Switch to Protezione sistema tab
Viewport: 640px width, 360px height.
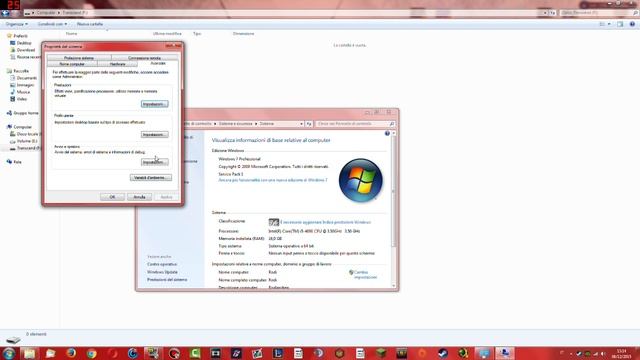click(x=79, y=58)
